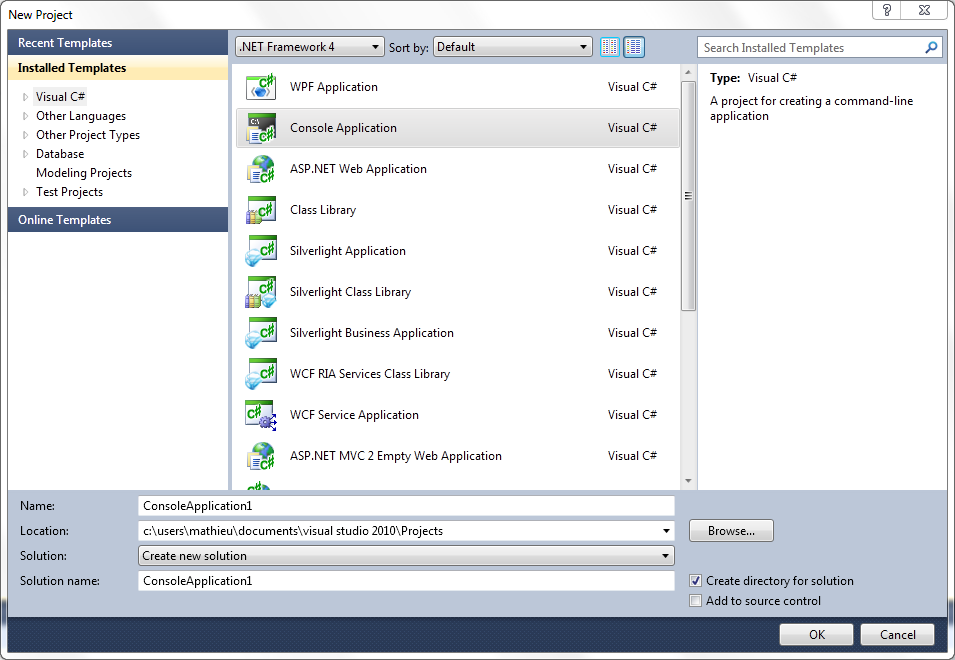The image size is (955, 660).
Task: Click inside the Name input field
Action: [400, 505]
